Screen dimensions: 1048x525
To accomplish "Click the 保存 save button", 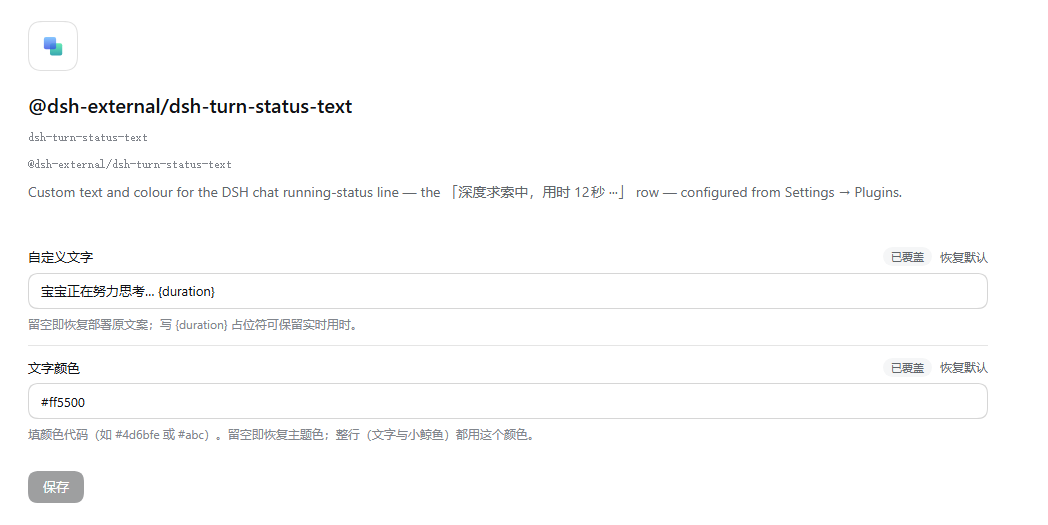I will [x=55, y=487].
